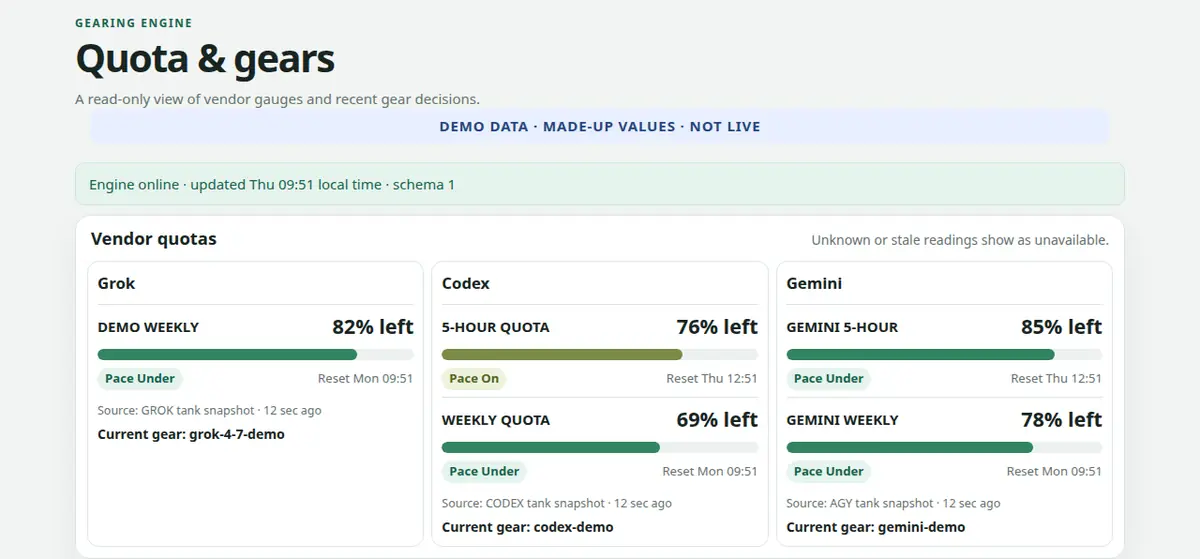
Task: Click Source: GROK tank snapshot text
Action: click(x=209, y=410)
